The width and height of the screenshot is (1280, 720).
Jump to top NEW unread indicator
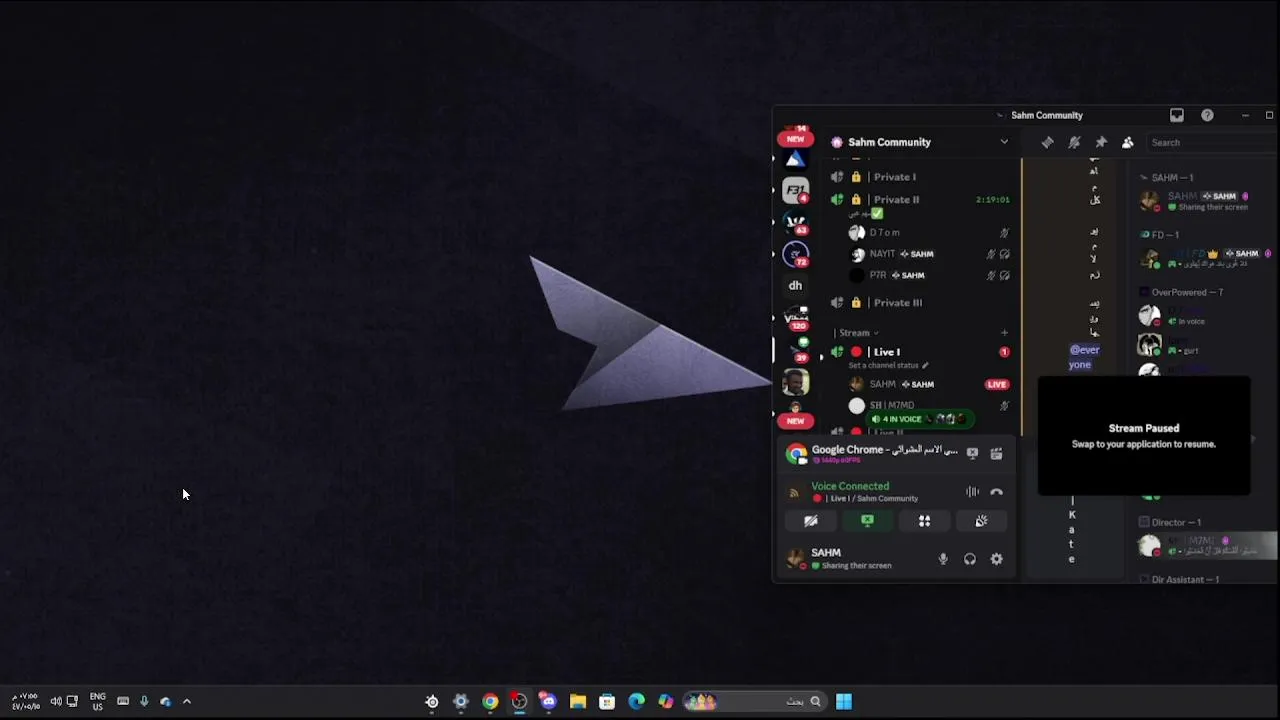(795, 138)
